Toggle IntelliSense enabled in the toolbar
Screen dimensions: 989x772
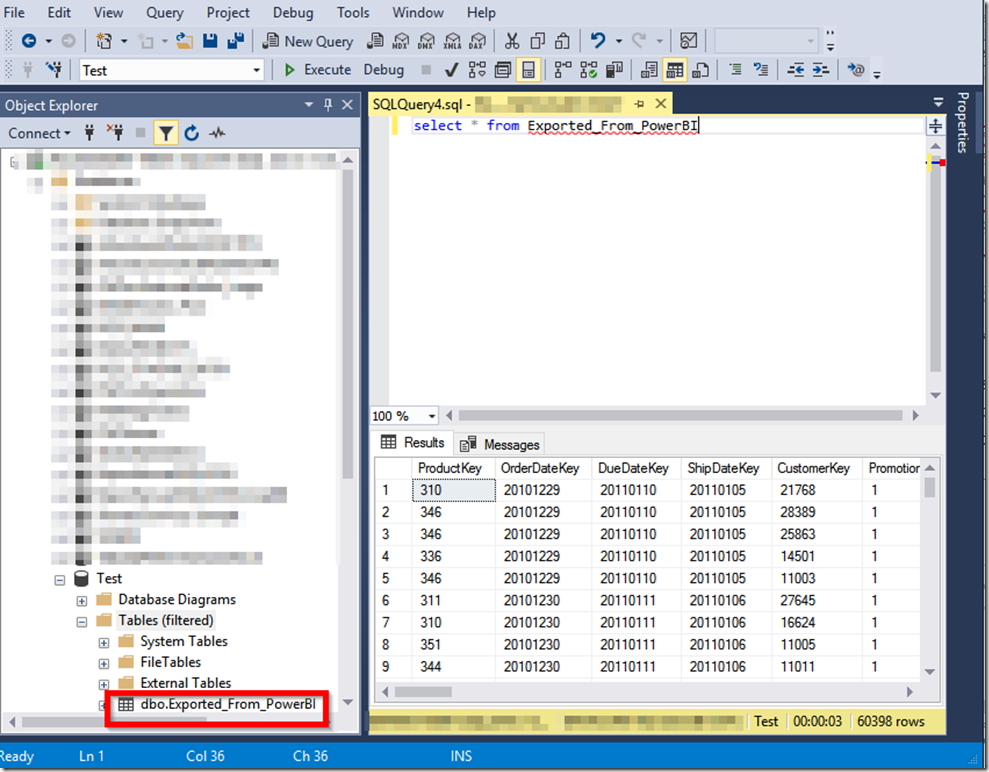tap(529, 69)
